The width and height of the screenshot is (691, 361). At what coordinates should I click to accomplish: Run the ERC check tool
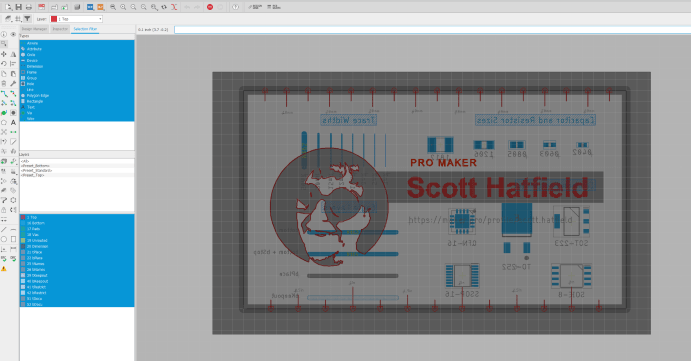(4, 259)
